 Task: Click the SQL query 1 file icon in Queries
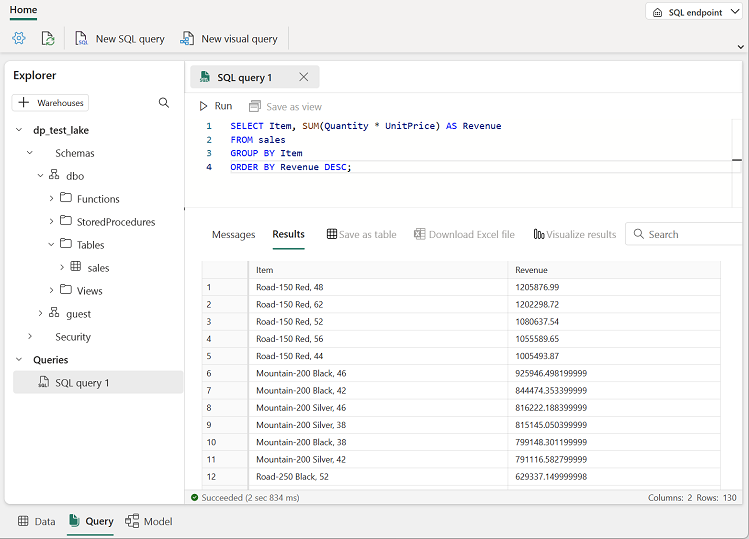(x=43, y=382)
